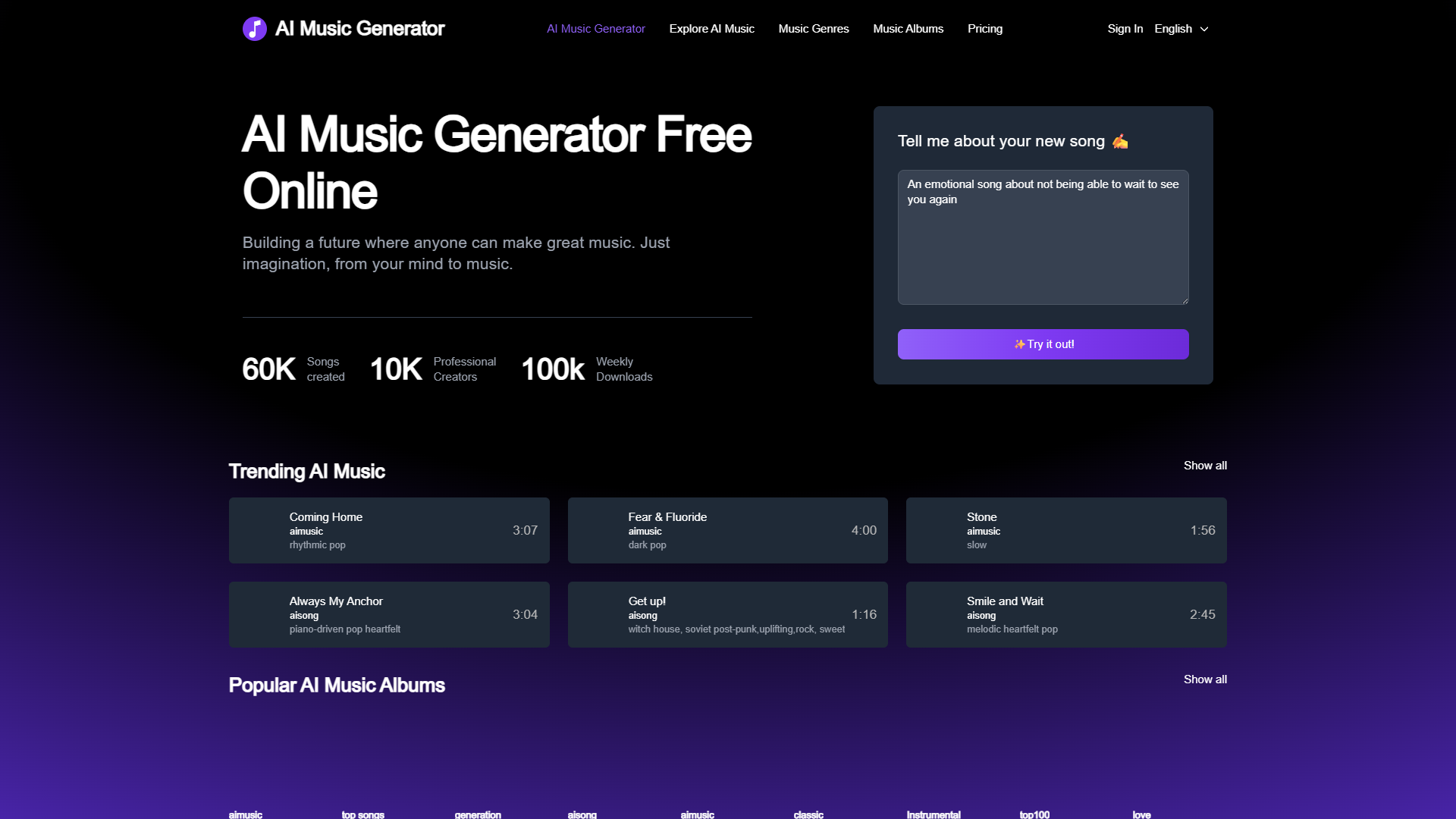Image resolution: width=1456 pixels, height=819 pixels.
Task: Click the 1:16 duration of Get up!
Action: (x=864, y=614)
